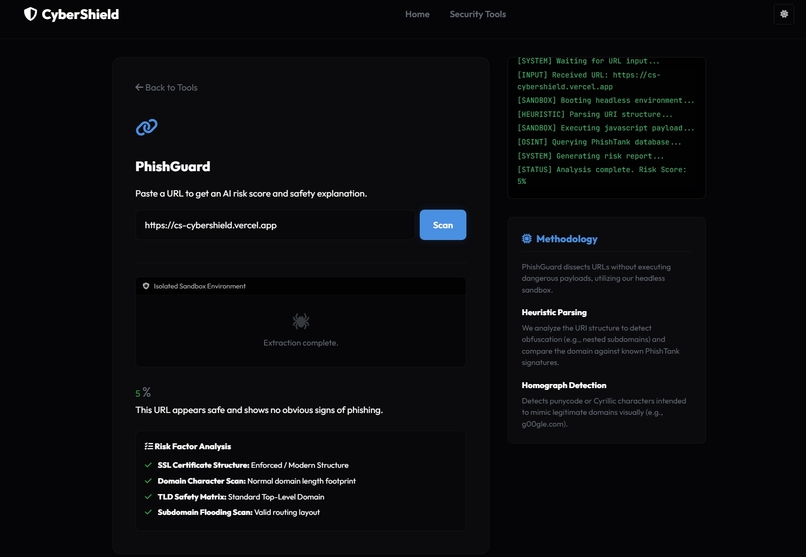Image resolution: width=806 pixels, height=557 pixels.
Task: Click the blue chain link PhishGuard icon
Action: click(146, 127)
